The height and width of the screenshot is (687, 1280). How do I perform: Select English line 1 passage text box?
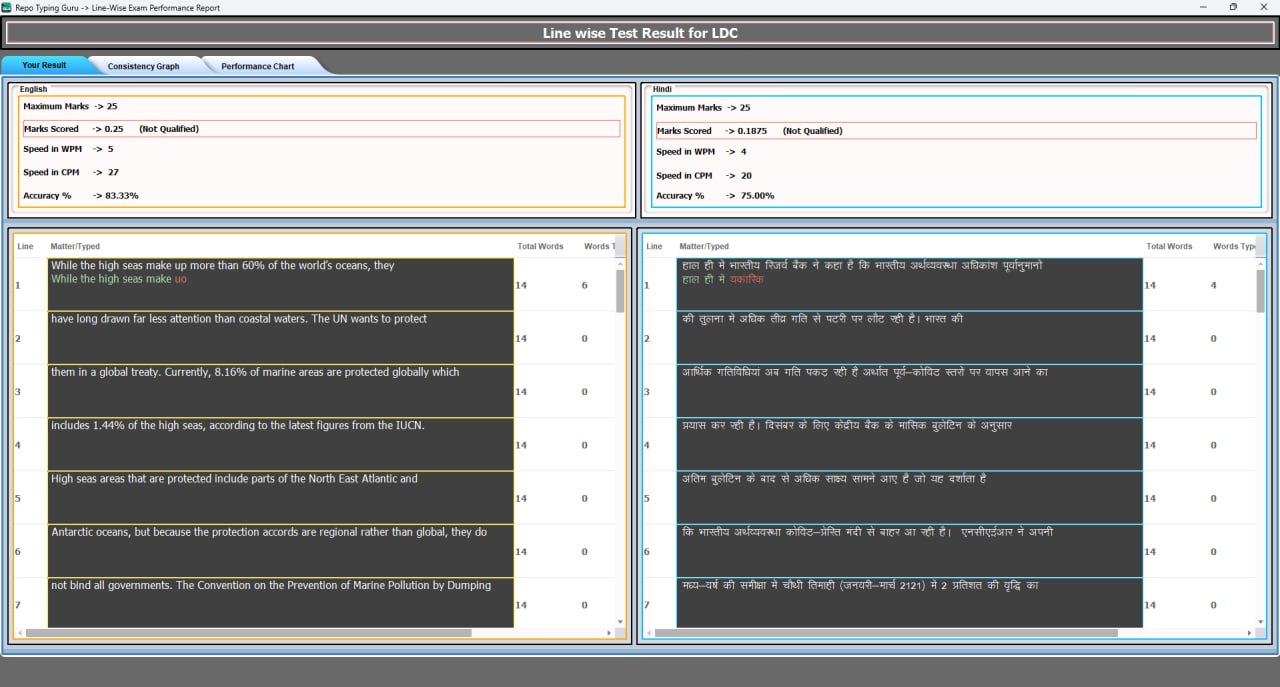click(x=281, y=285)
